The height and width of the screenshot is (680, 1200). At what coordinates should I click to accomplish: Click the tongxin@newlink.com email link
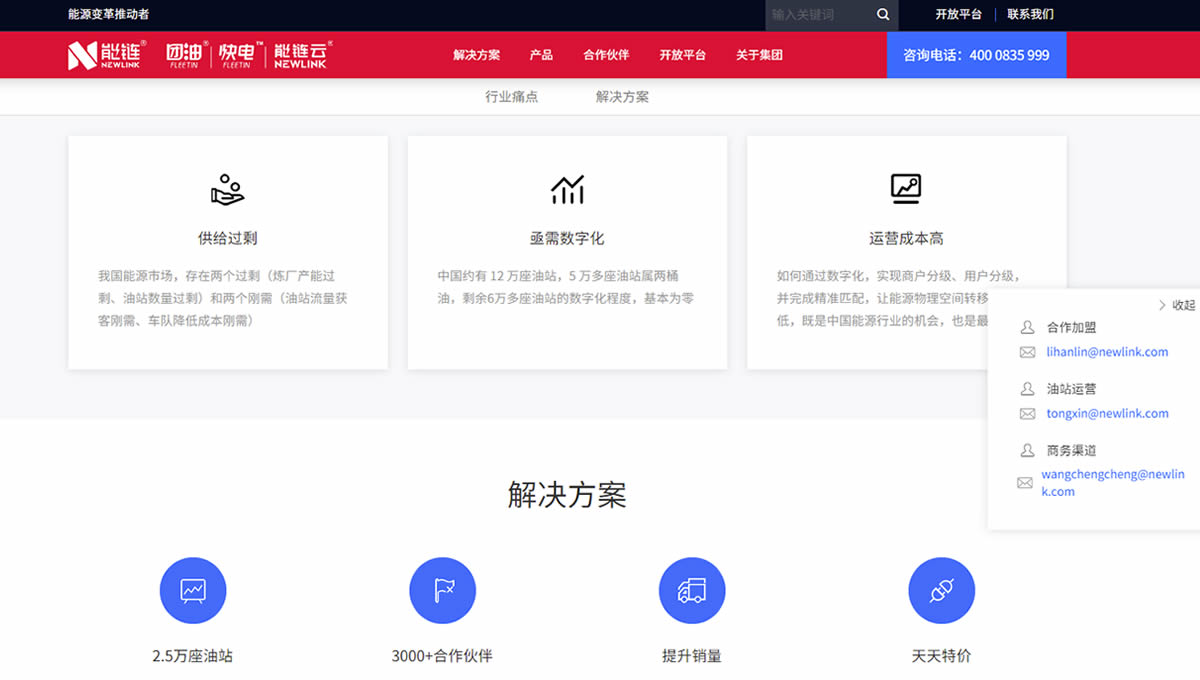coord(1107,413)
